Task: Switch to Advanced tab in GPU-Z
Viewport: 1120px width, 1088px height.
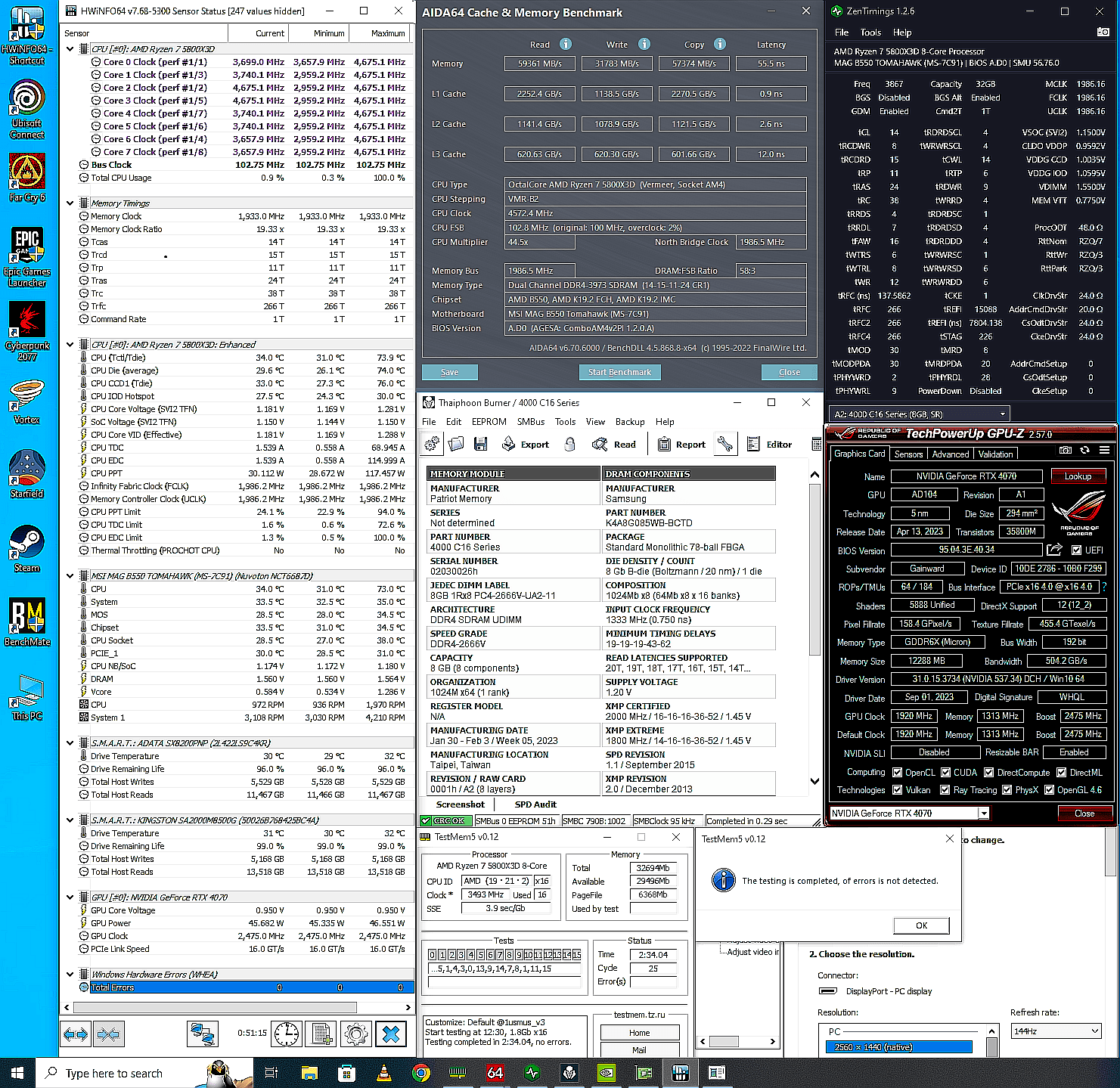Action: pos(950,454)
